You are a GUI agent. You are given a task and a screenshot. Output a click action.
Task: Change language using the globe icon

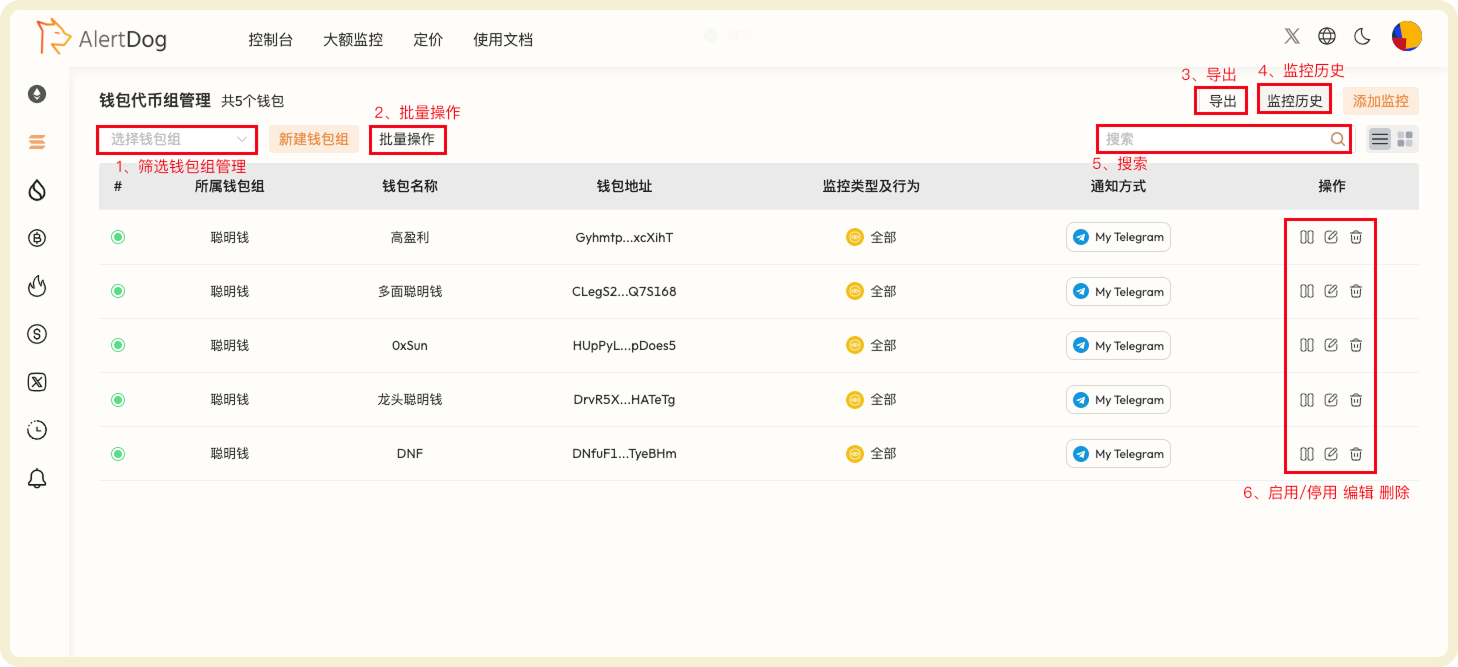click(1327, 35)
